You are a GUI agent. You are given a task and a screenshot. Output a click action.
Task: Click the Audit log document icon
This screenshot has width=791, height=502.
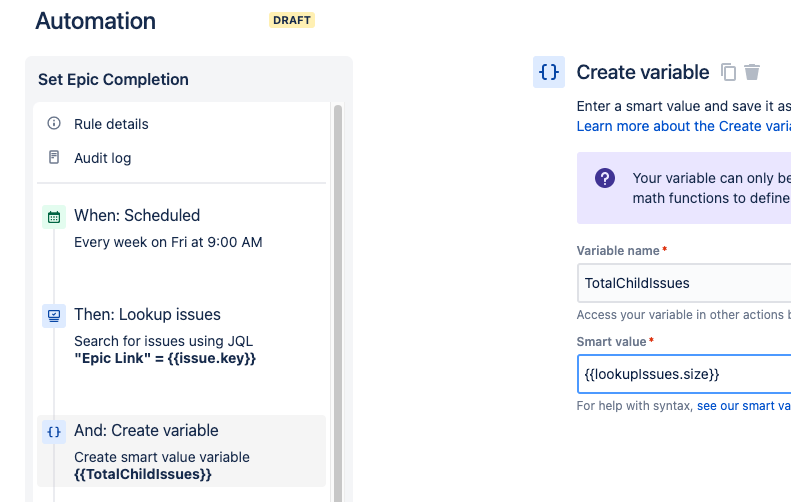[54, 158]
